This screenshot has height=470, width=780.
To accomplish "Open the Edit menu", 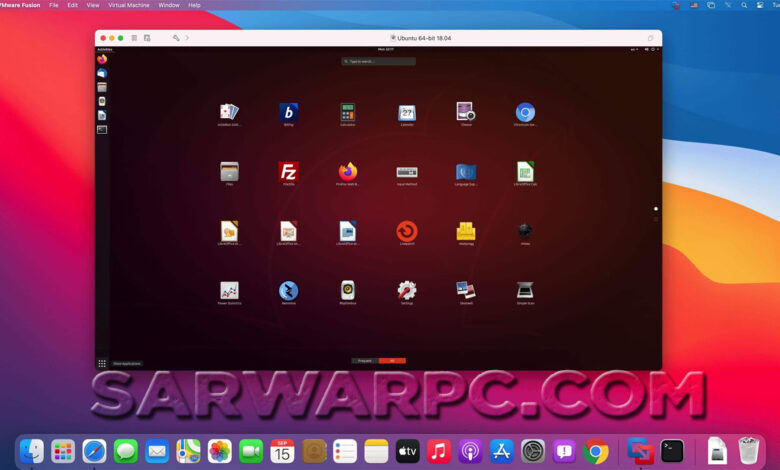I will (x=73, y=5).
